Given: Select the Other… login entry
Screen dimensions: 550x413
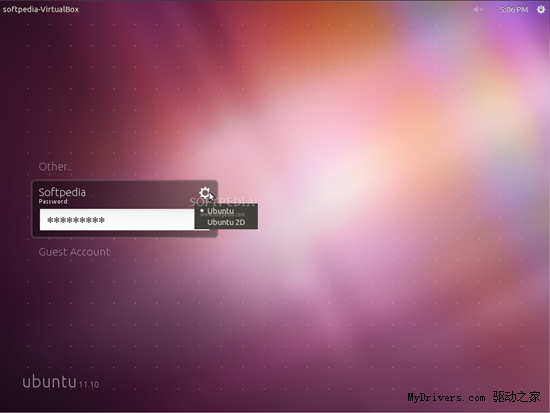Looking at the screenshot, I should click(x=55, y=166).
